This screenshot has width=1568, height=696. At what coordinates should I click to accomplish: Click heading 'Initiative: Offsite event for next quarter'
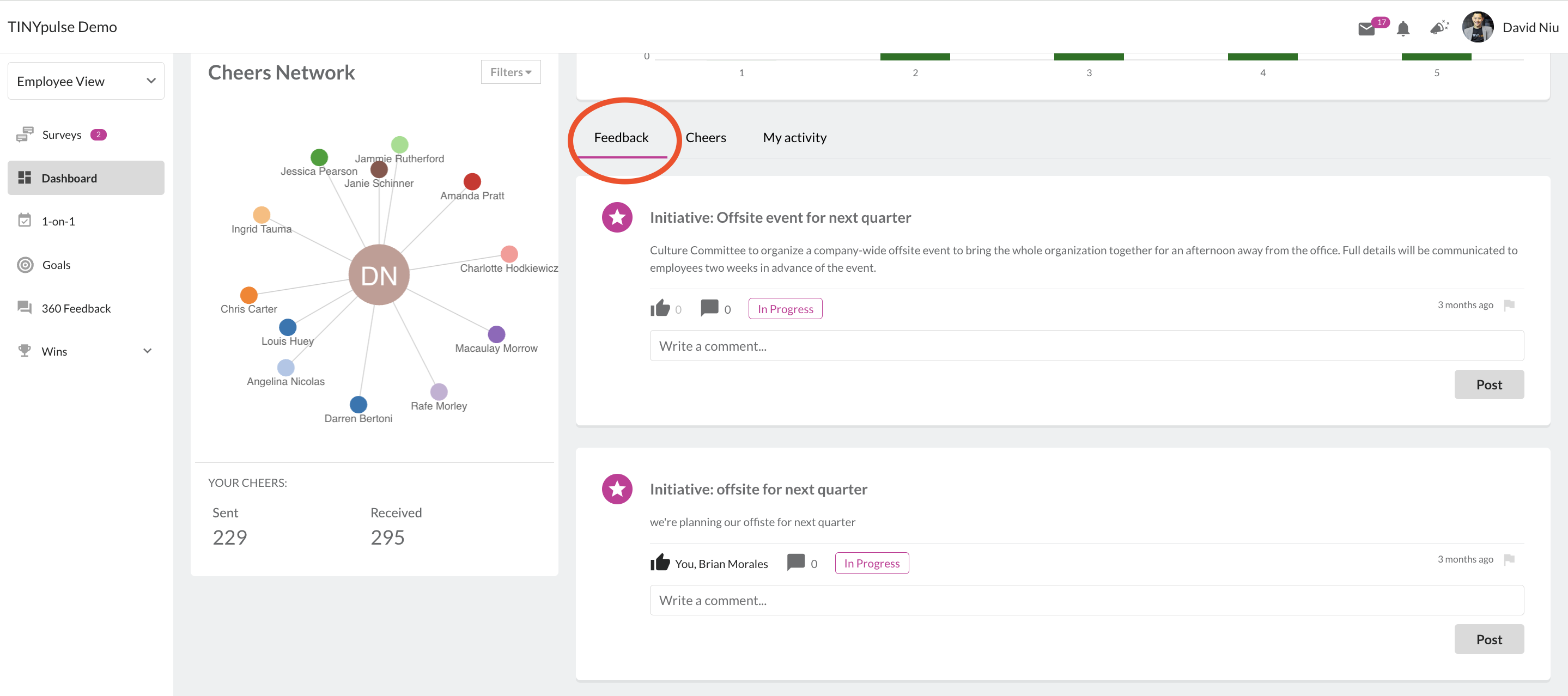pos(780,217)
